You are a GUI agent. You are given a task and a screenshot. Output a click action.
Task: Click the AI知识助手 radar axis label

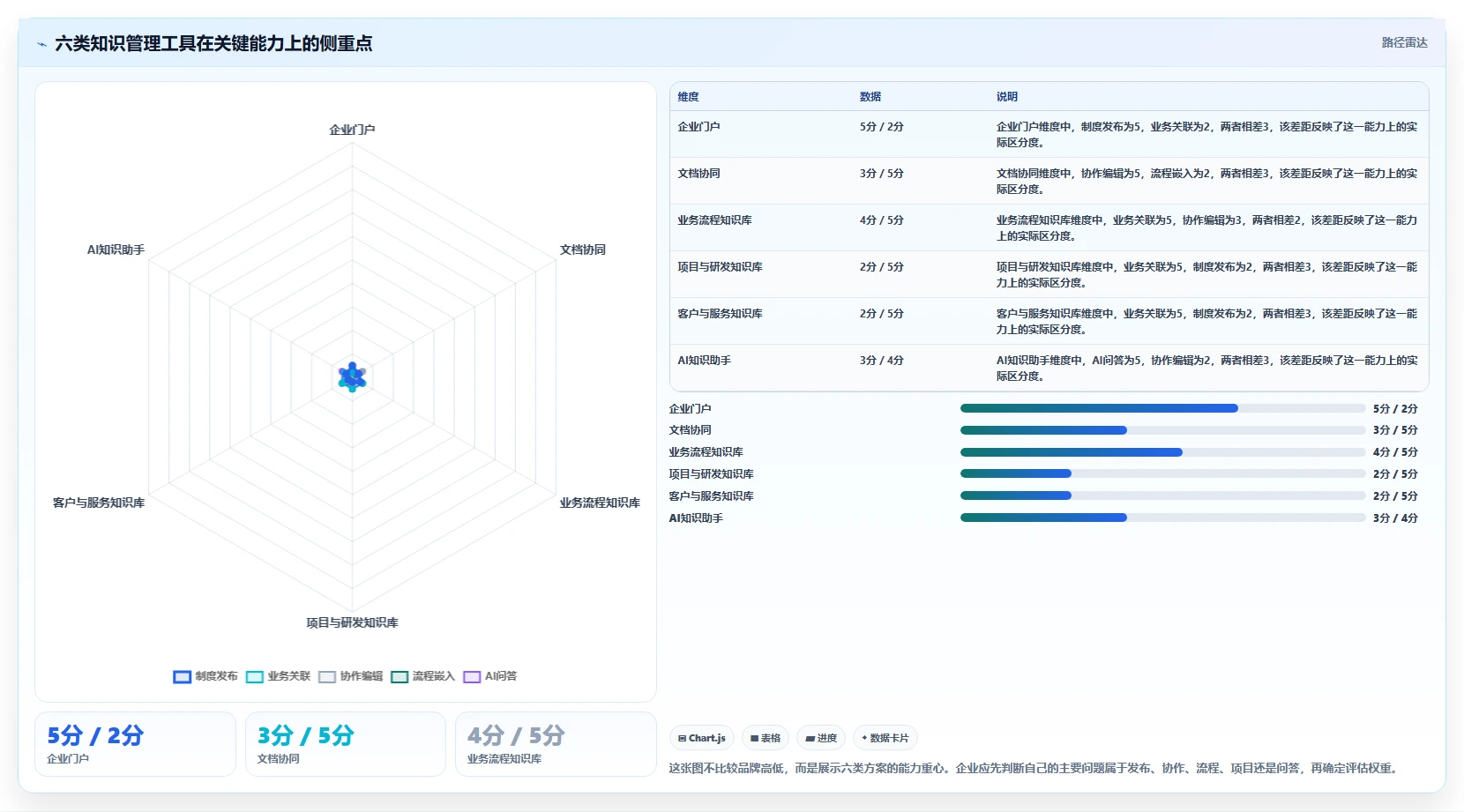tap(116, 250)
